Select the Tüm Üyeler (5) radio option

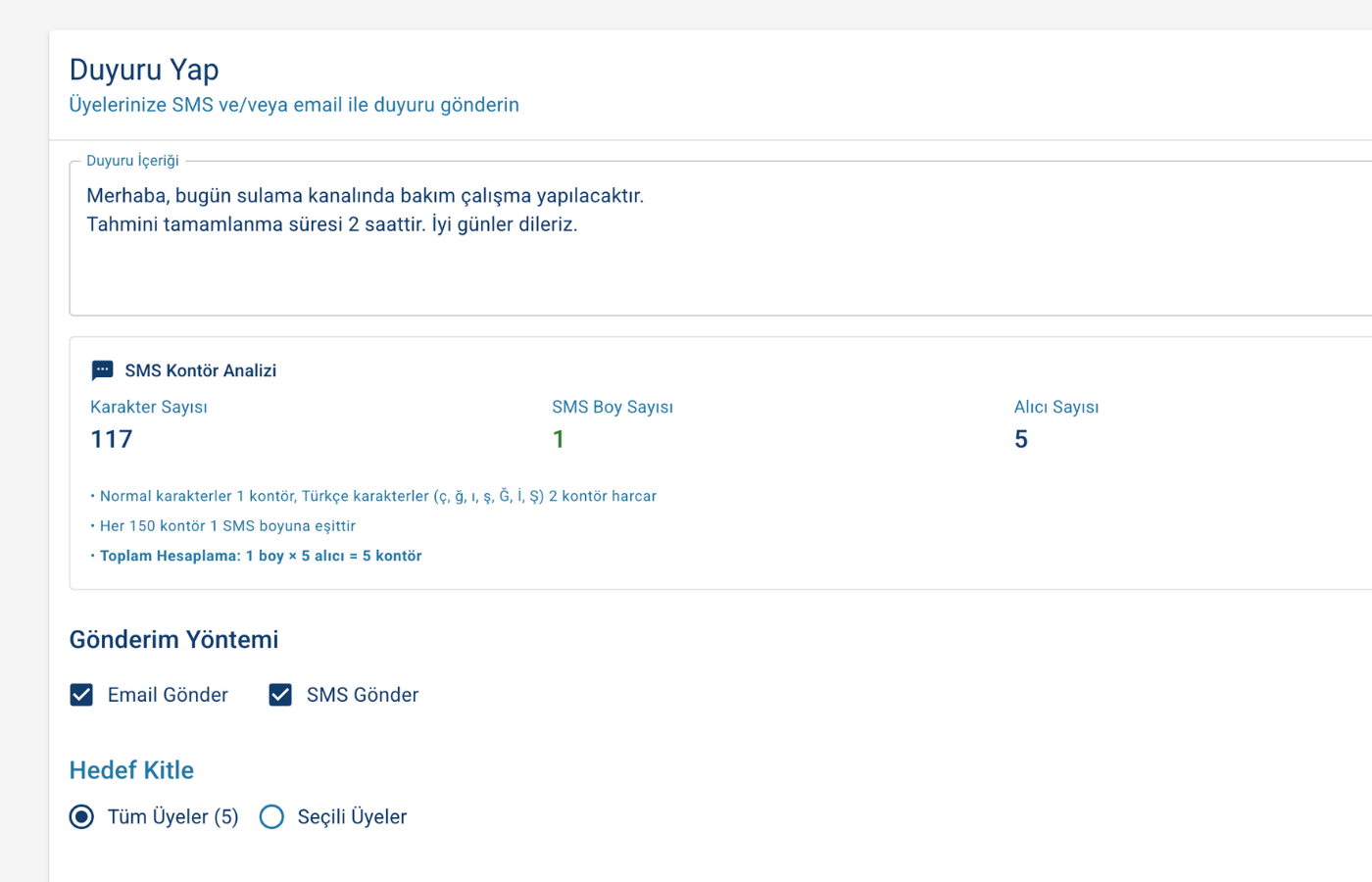pos(81,816)
